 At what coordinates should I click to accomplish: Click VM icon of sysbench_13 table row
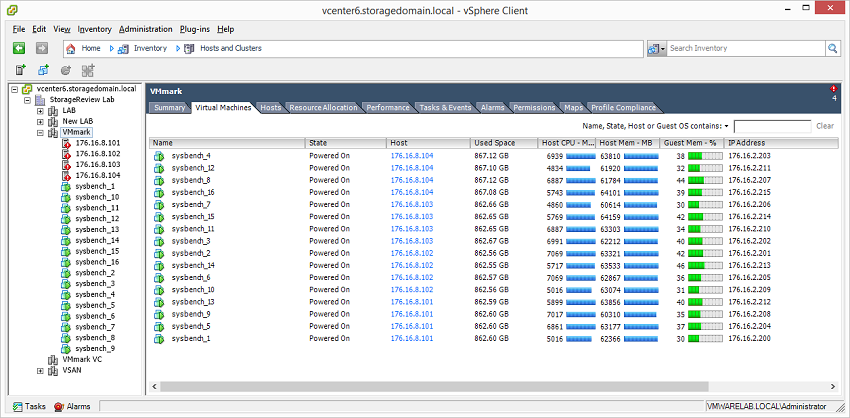(158, 302)
